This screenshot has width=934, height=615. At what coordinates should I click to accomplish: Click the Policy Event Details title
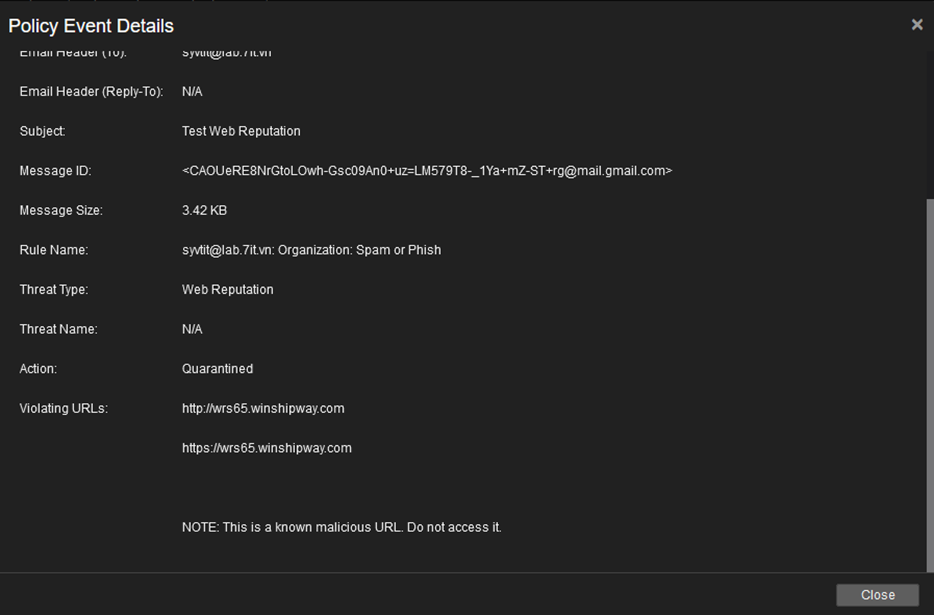tap(91, 26)
